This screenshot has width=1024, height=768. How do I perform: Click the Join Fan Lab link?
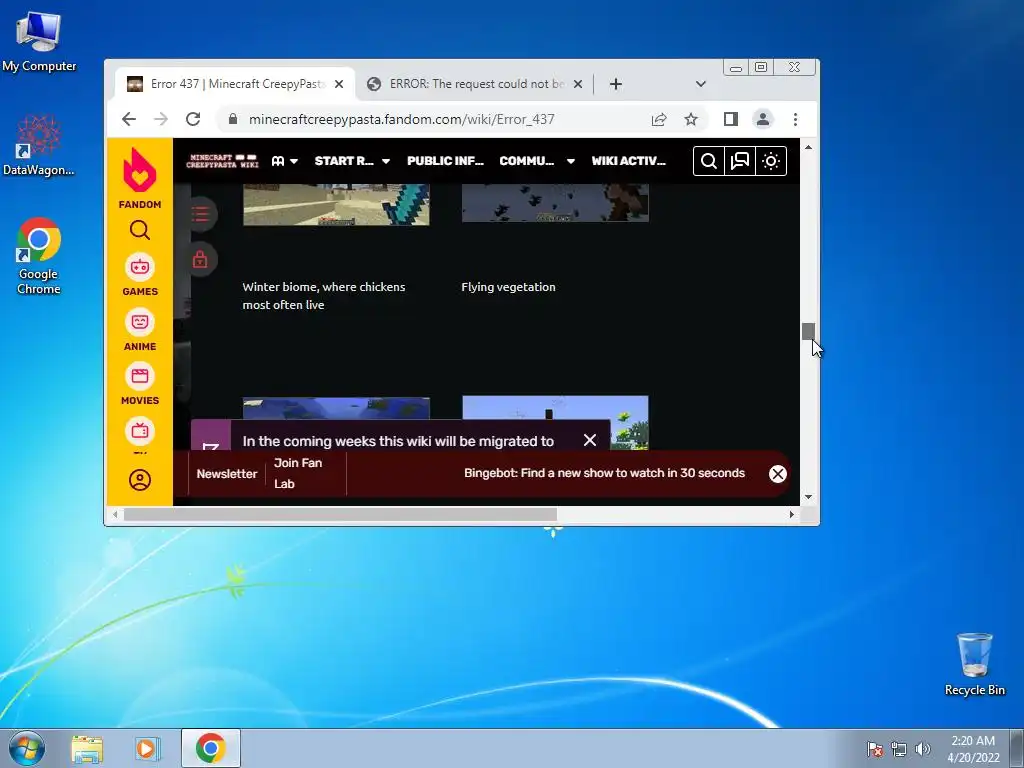point(298,473)
